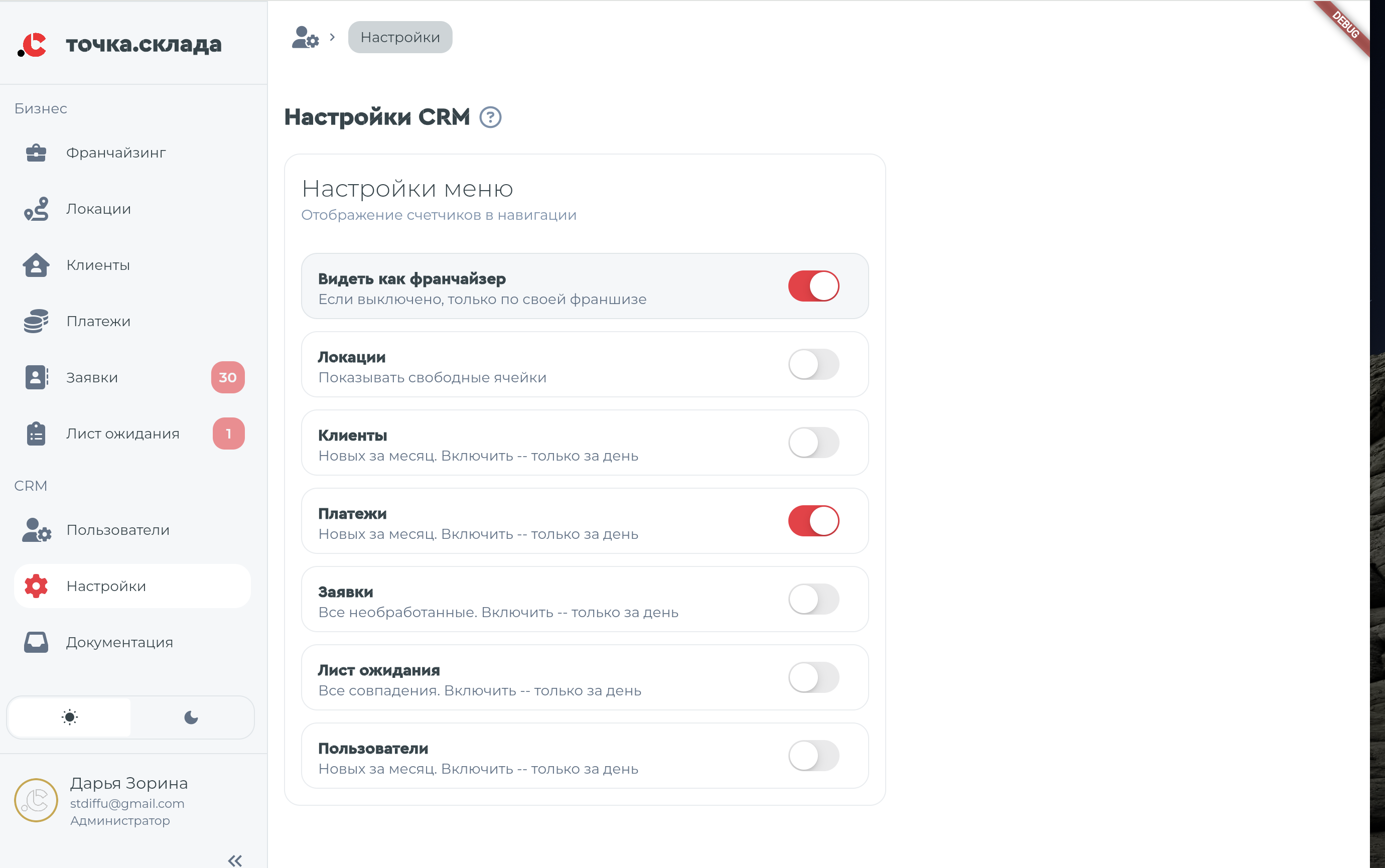Click the Клиенты home icon
This screenshot has height=868, width=1385.
point(36,264)
